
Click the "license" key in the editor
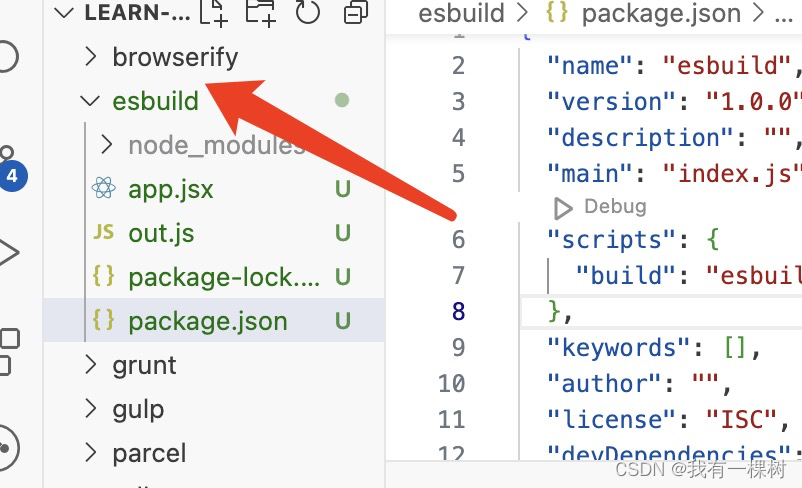click(612, 419)
